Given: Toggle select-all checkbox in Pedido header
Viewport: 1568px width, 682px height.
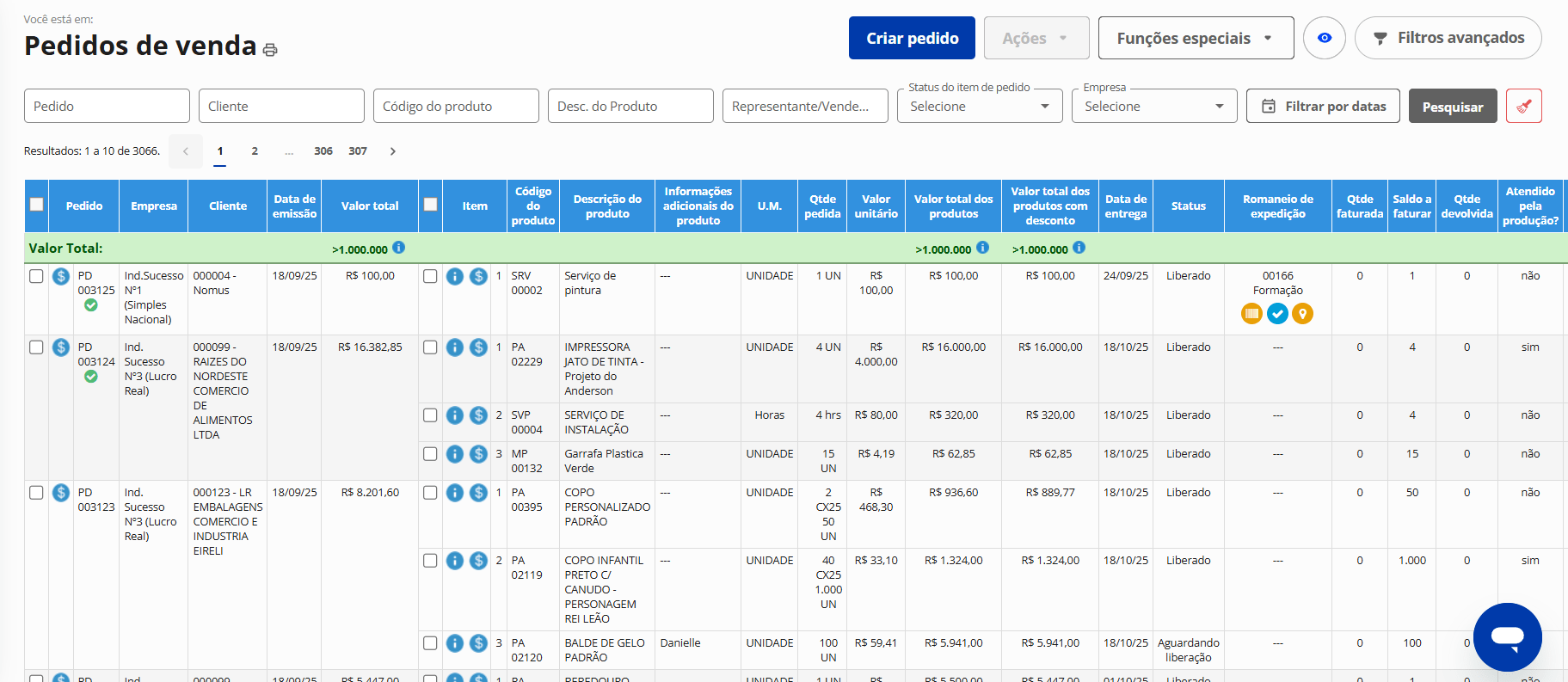Looking at the screenshot, I should pyautogui.click(x=36, y=205).
